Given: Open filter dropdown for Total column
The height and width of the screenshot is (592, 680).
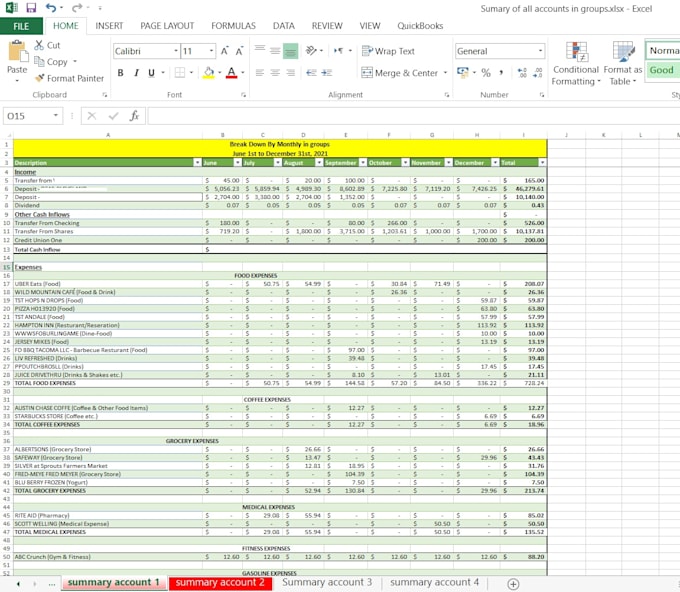Looking at the screenshot, I should pos(542,163).
